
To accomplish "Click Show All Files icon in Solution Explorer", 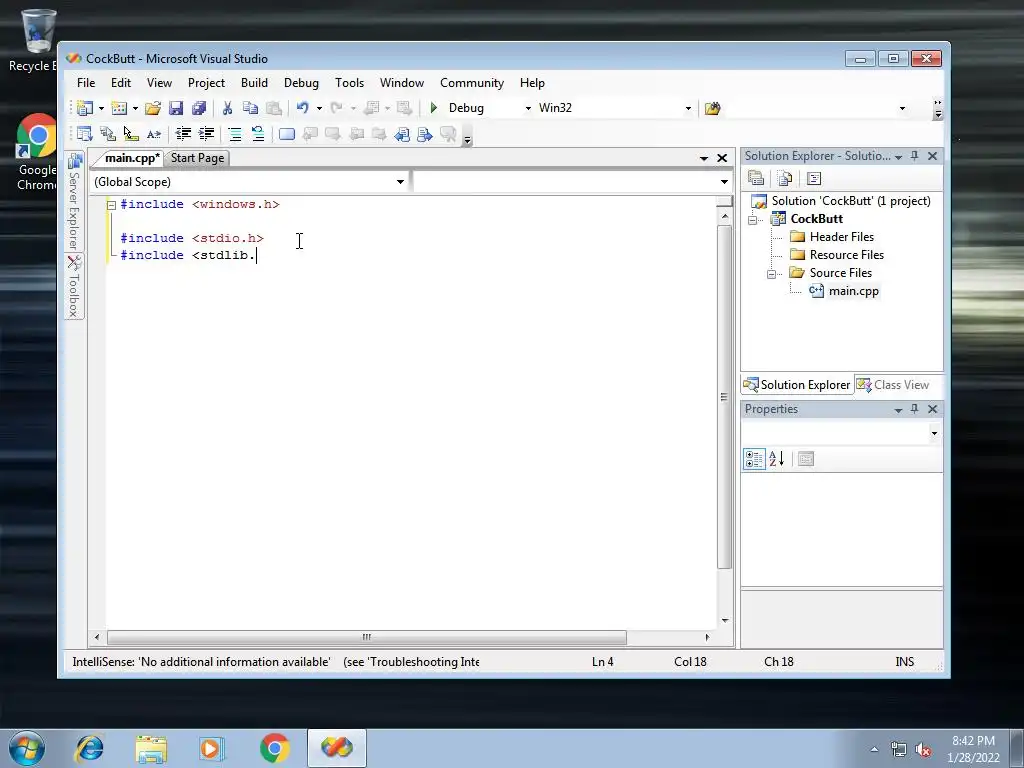I will pyautogui.click(x=785, y=178).
